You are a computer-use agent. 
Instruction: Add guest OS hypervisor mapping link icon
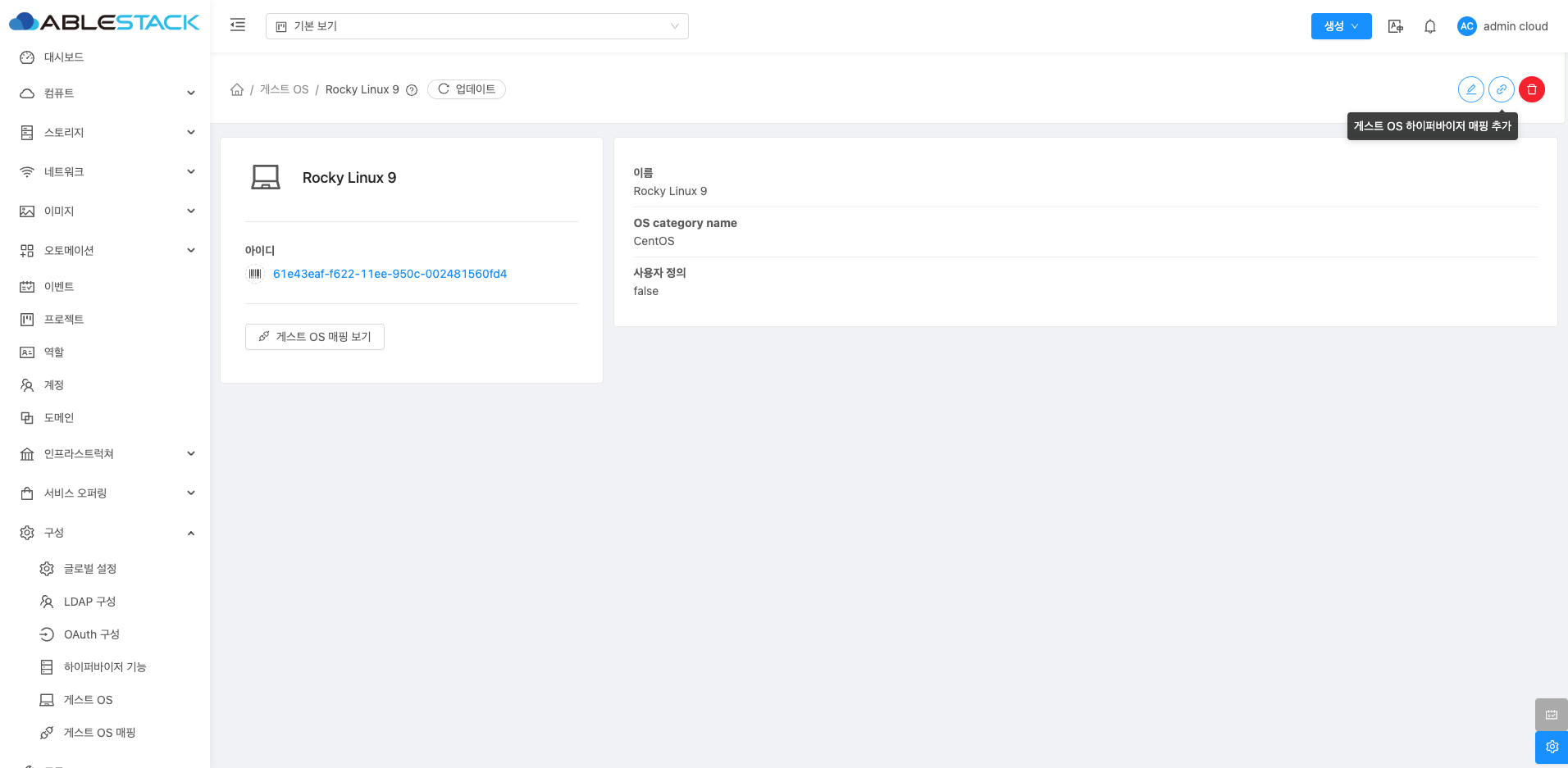pos(1502,89)
